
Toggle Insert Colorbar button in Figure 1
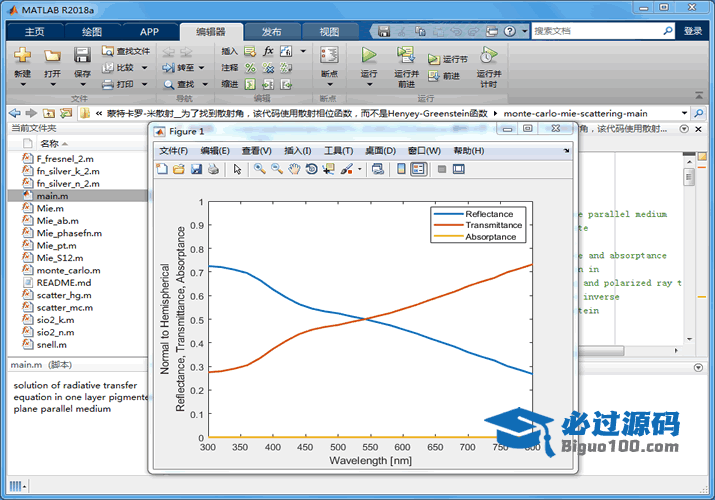click(x=401, y=169)
